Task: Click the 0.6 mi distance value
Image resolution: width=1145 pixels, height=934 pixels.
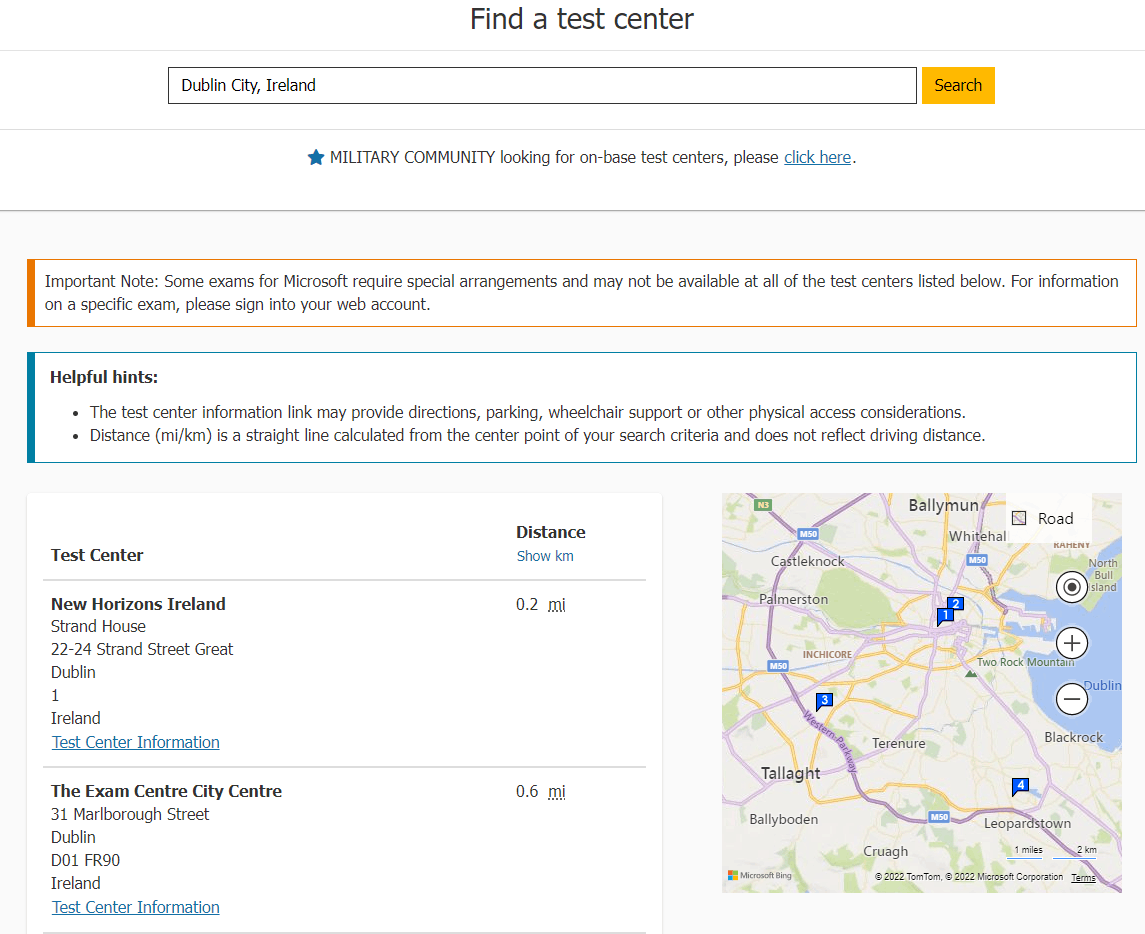Action: (540, 792)
